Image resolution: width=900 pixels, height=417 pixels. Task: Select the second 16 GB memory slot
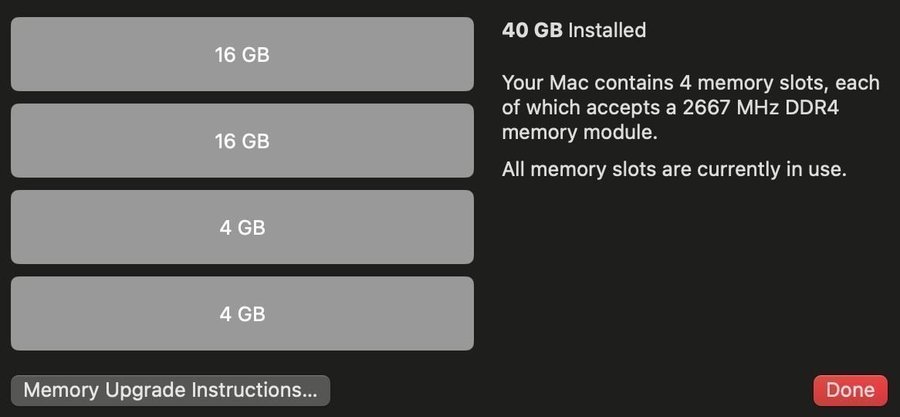point(242,141)
